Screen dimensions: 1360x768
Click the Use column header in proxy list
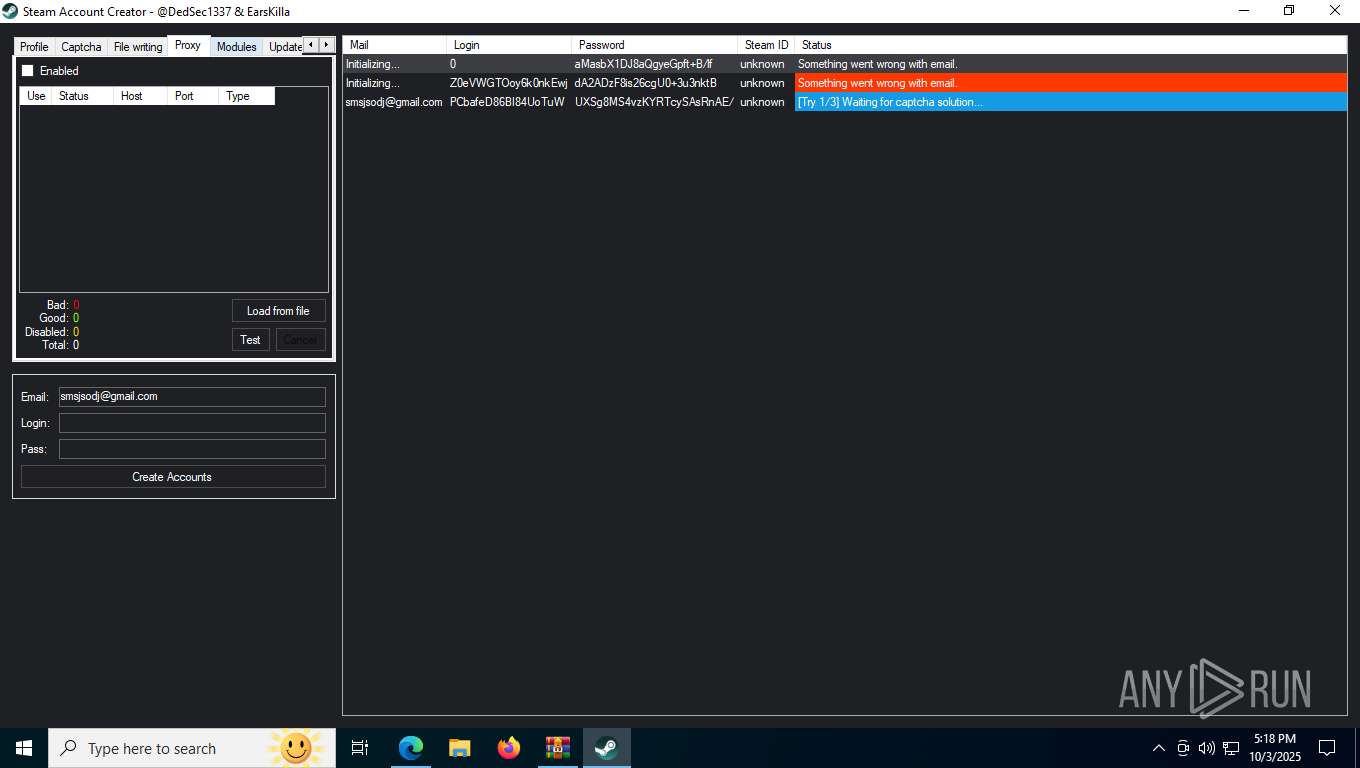pos(36,96)
